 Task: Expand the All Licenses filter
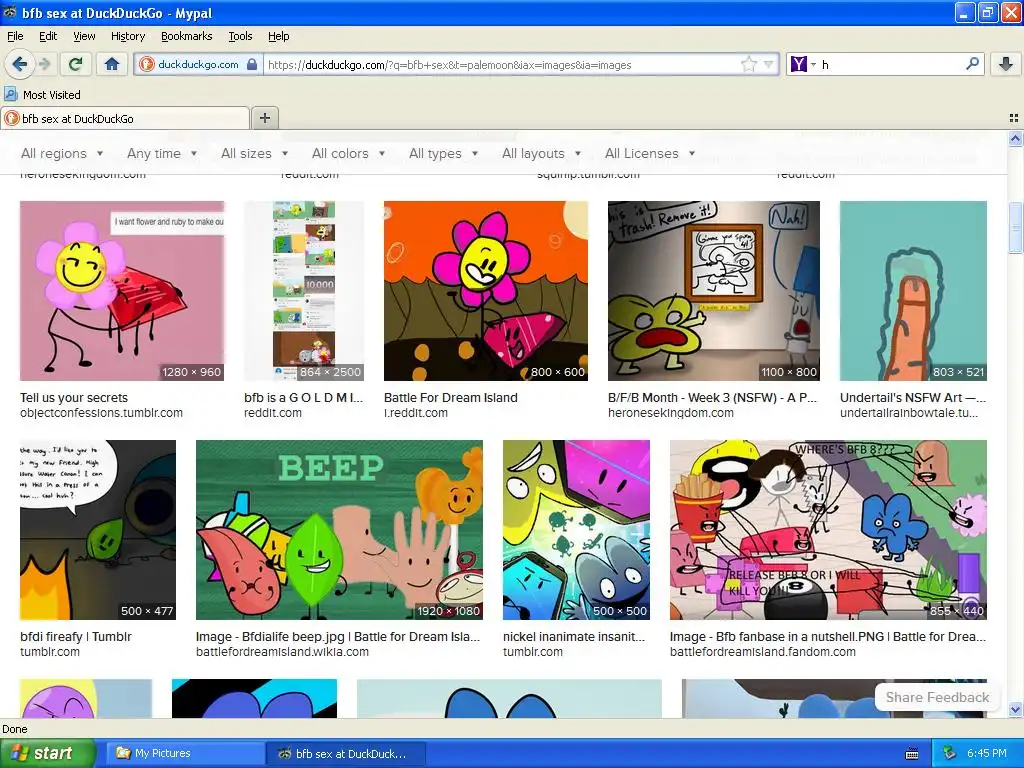tap(650, 153)
